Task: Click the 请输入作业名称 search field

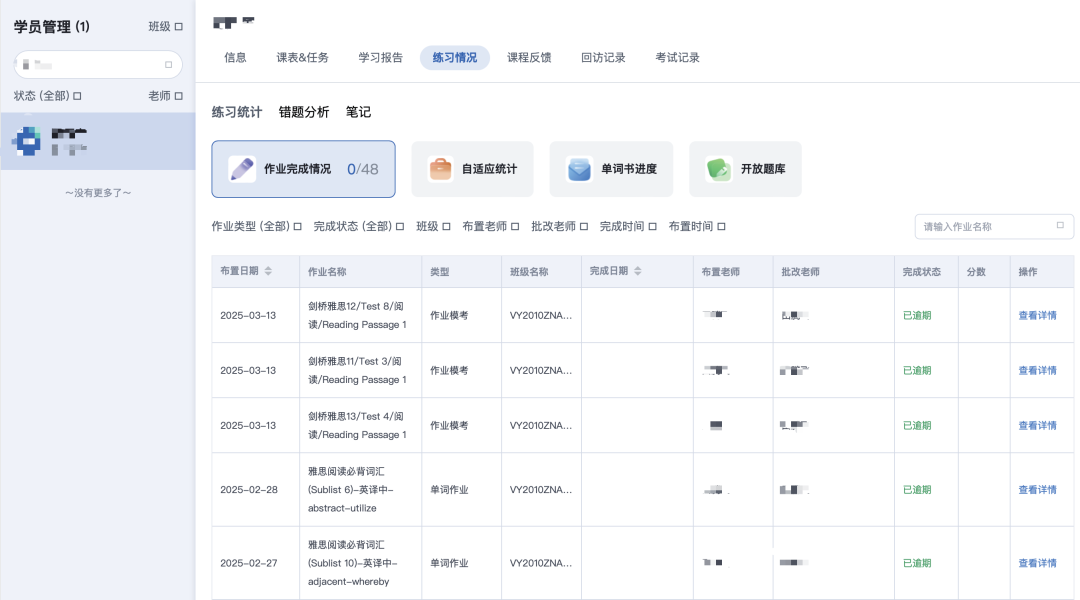Action: [x=985, y=227]
